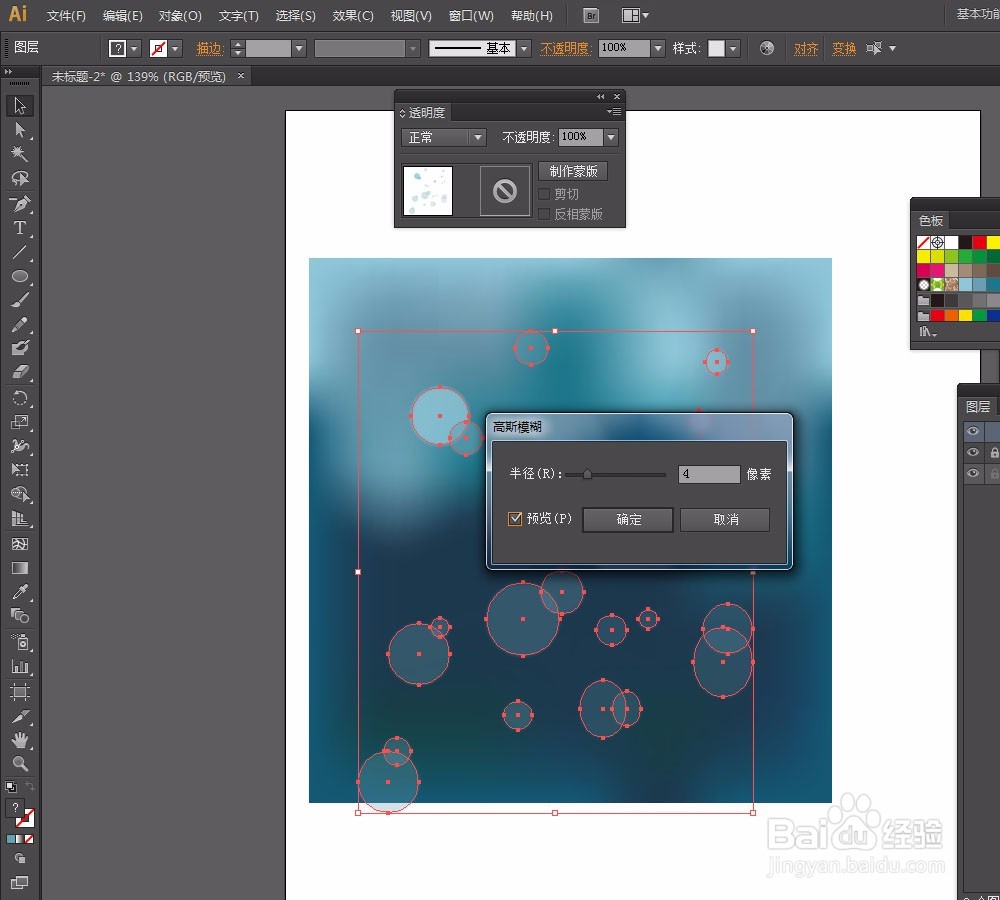Open the opacity dropdown in control bar
1000x900 pixels.
pos(658,48)
